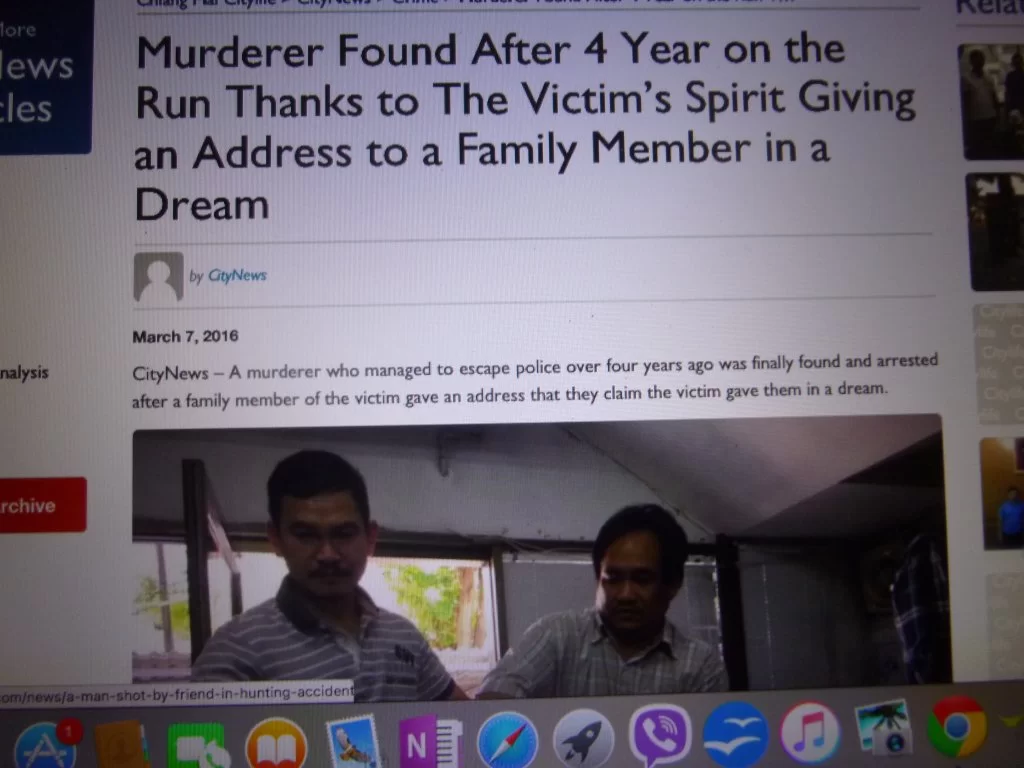The image size is (1024, 768).
Task: Switch to Google Chrome in dock
Action: click(x=957, y=727)
